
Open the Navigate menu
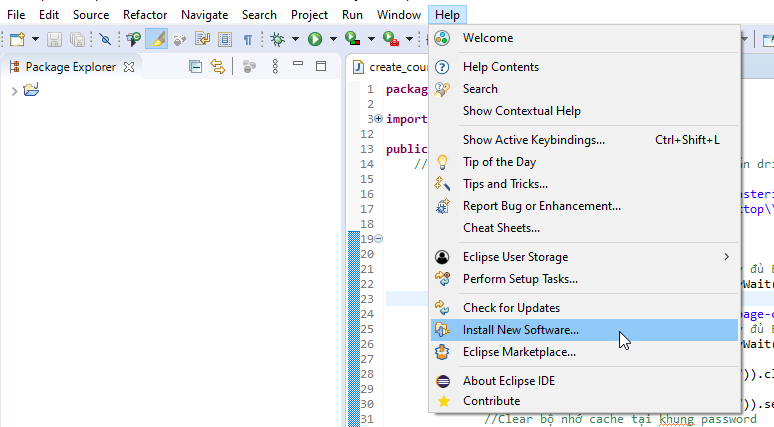pos(204,15)
